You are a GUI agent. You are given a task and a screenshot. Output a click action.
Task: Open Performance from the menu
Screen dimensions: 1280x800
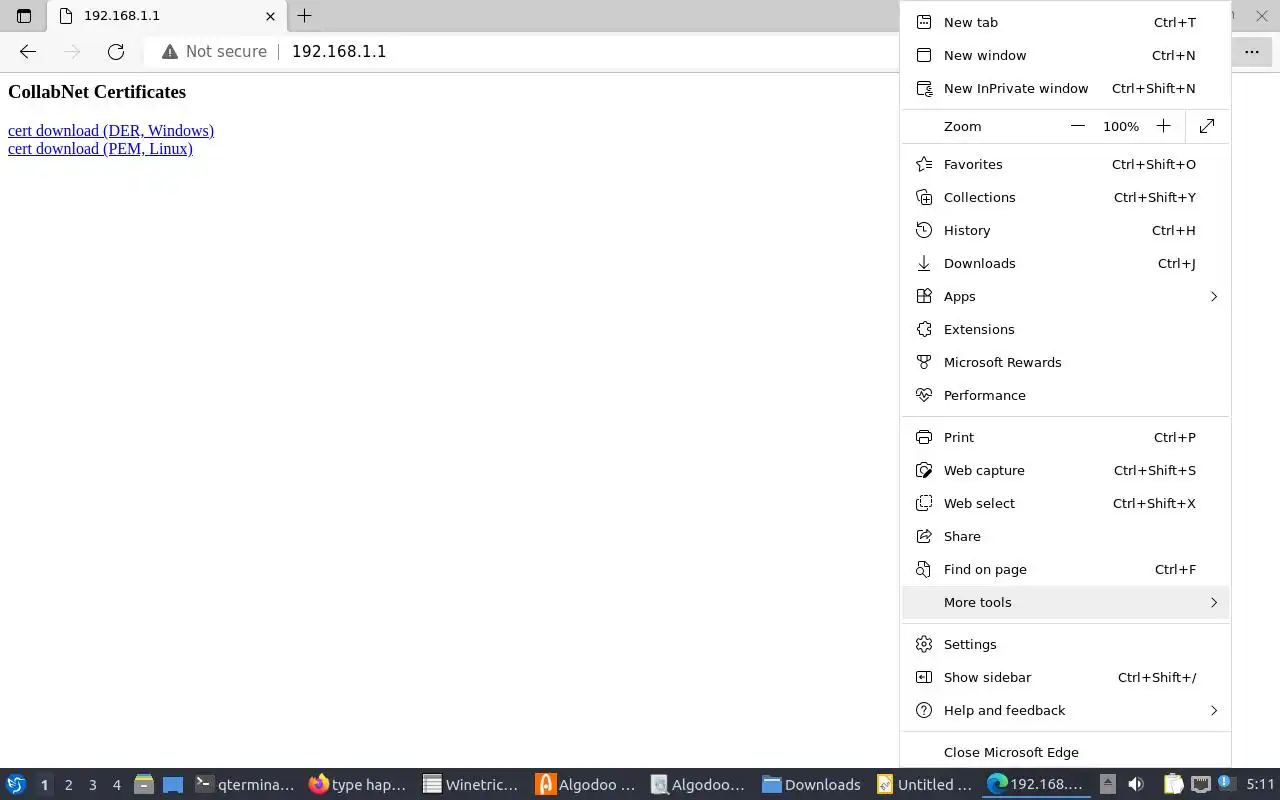click(1065, 395)
